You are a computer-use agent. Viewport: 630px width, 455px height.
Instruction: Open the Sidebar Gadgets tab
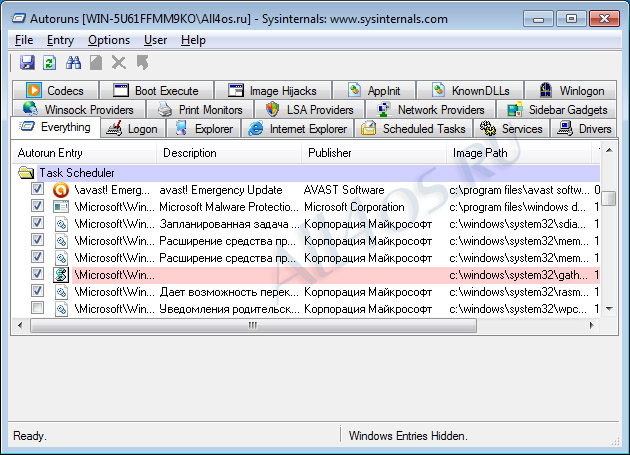click(x=557, y=109)
